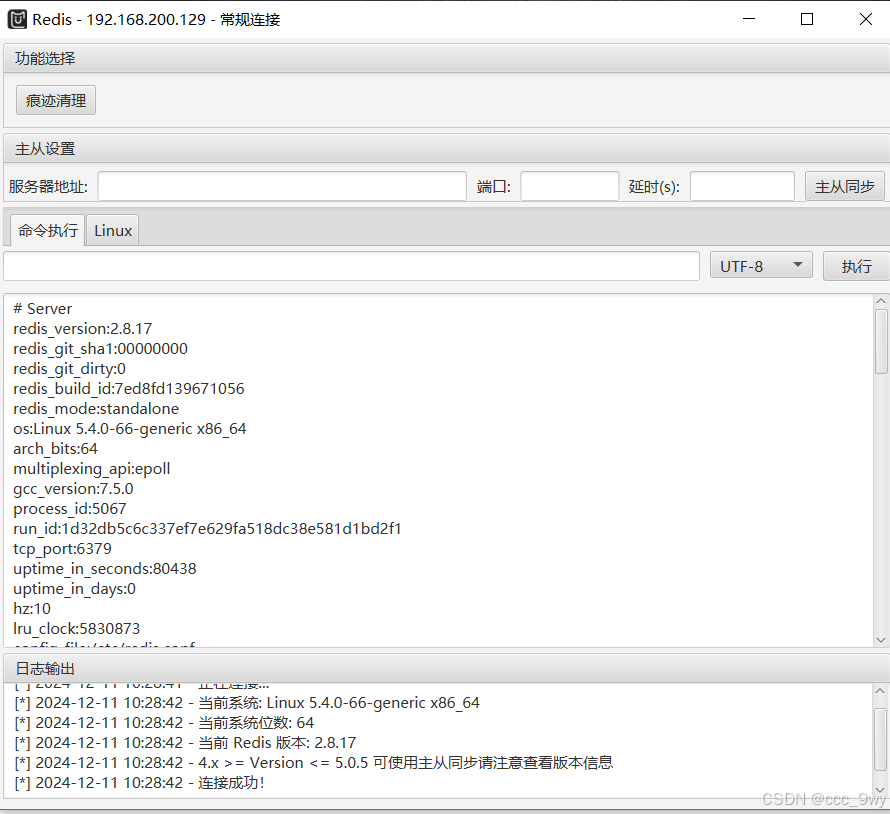Switch to the Linux tab
This screenshot has width=890, height=814.
click(113, 230)
